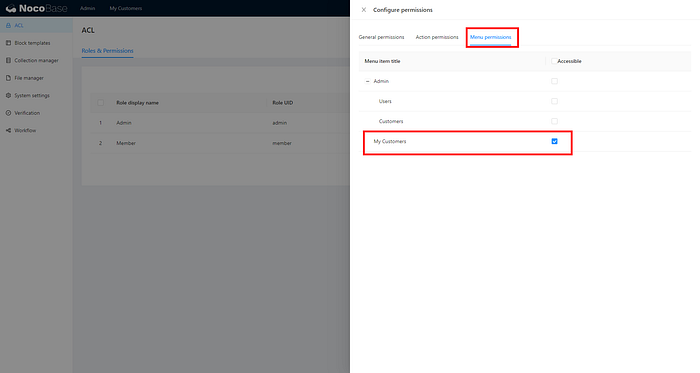Click the Verification check icon
Image resolution: width=700 pixels, height=373 pixels.
click(8, 113)
